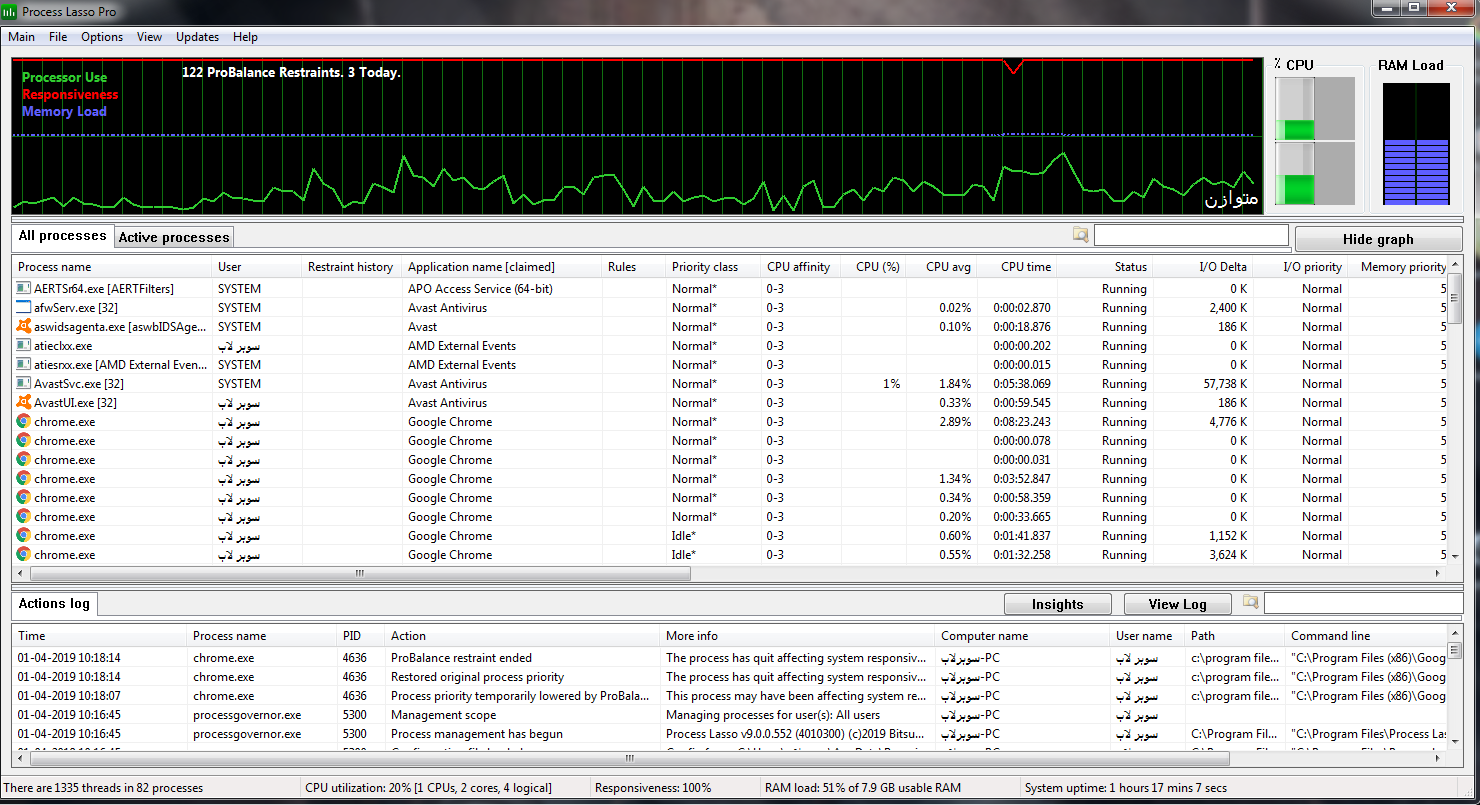
Task: Select the Actions log tab
Action: tap(54, 603)
